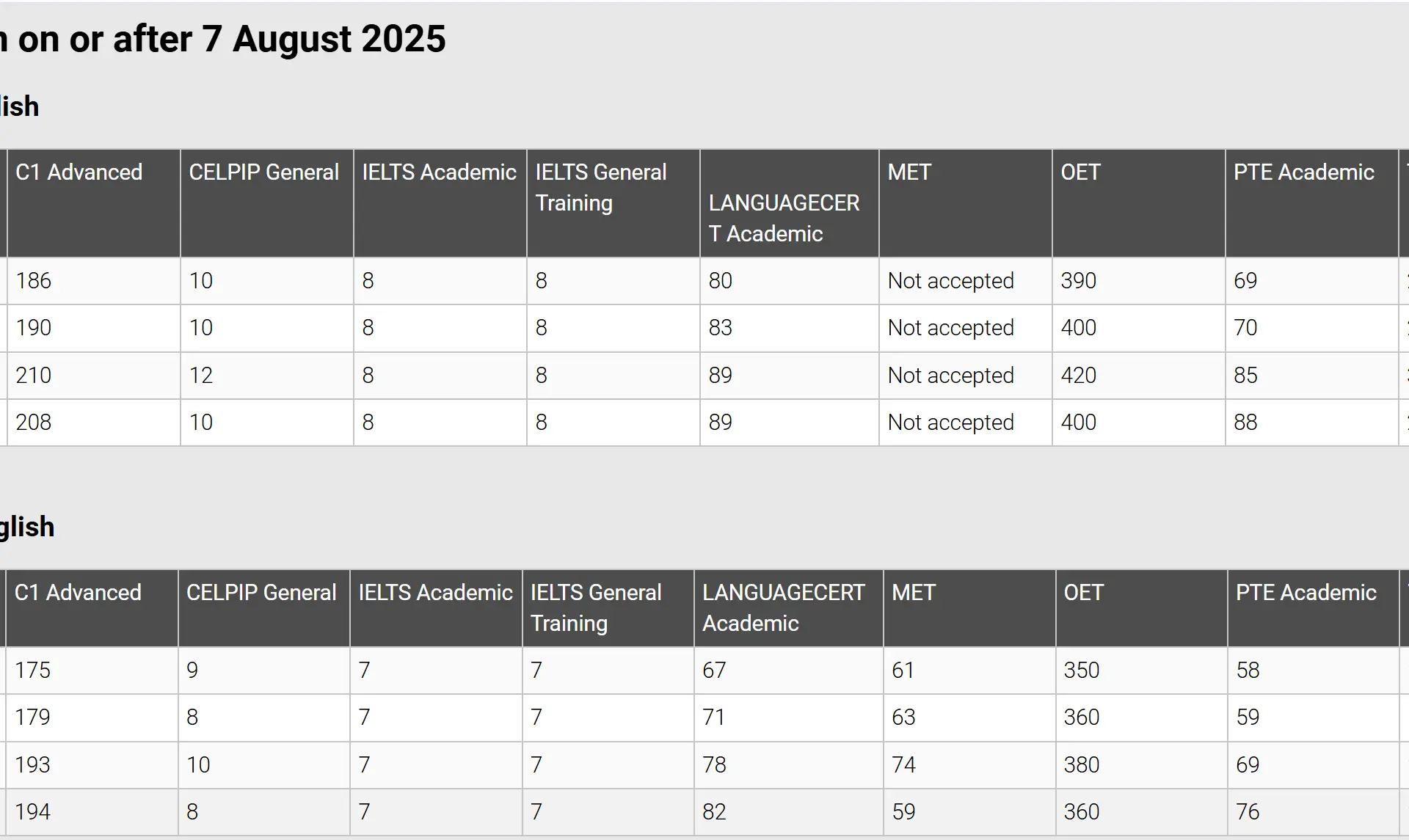
Task: Select the C1 Advanced score 194
Action: (33, 812)
